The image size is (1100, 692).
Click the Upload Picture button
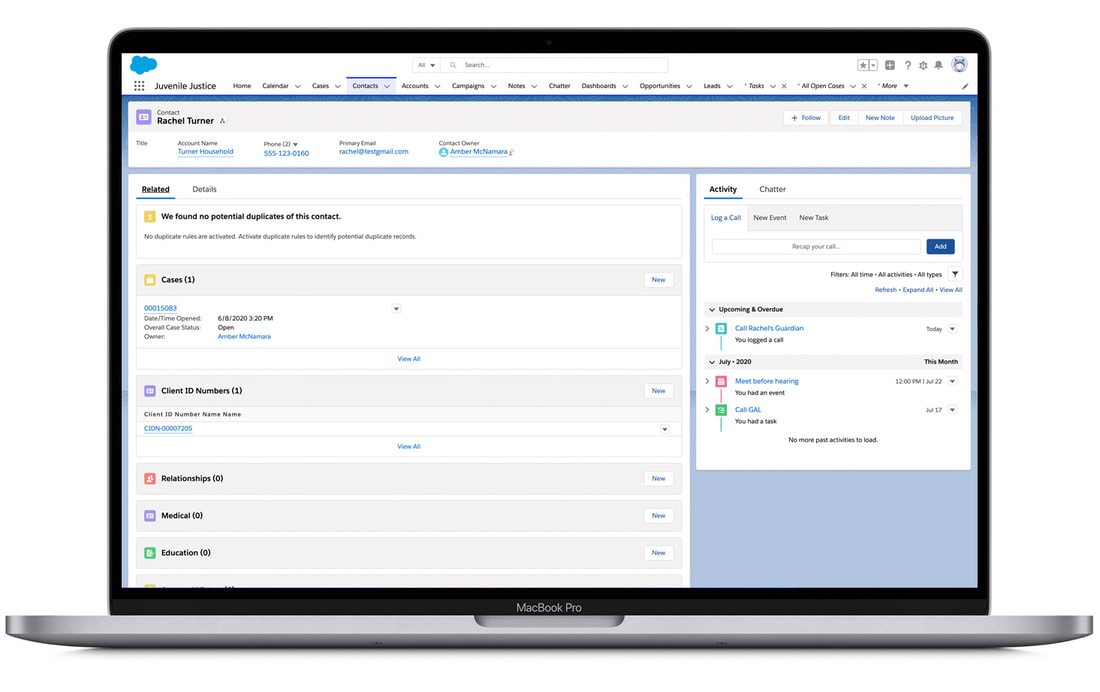pos(932,118)
